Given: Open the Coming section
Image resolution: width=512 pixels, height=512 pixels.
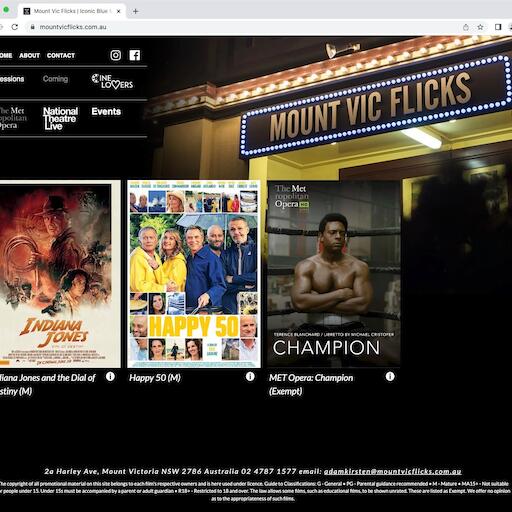Looking at the screenshot, I should click(55, 79).
